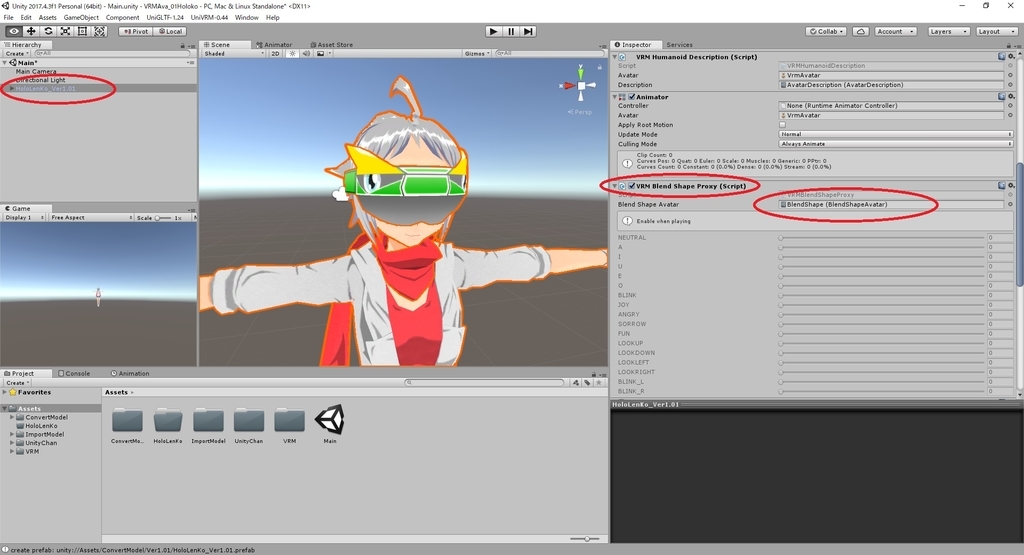Toggle 2D scene view mode
Image resolution: width=1024 pixels, height=555 pixels.
pos(276,54)
